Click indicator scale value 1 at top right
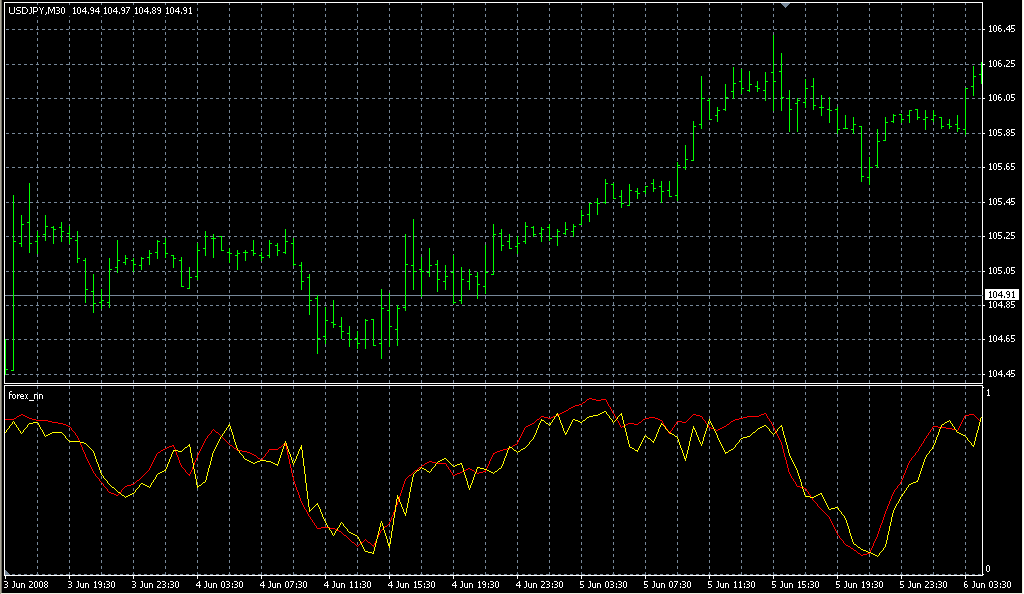The height and width of the screenshot is (594, 1024). coord(988,393)
